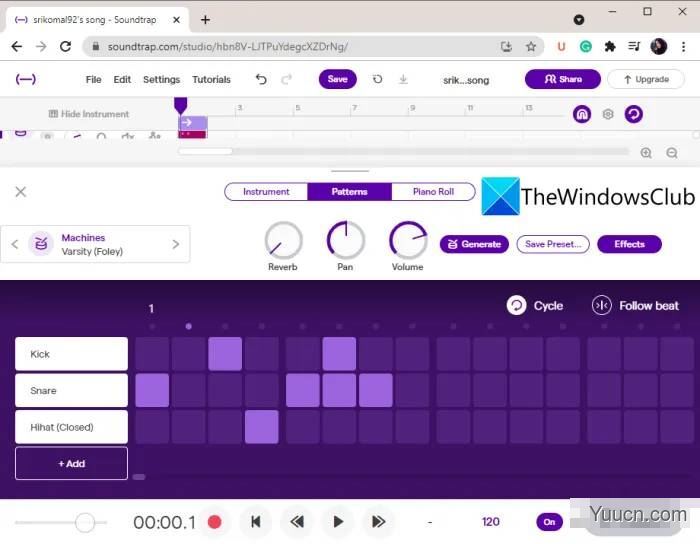Screen dimensions: 700x544
Task: Click the download song icon
Action: 403,79
